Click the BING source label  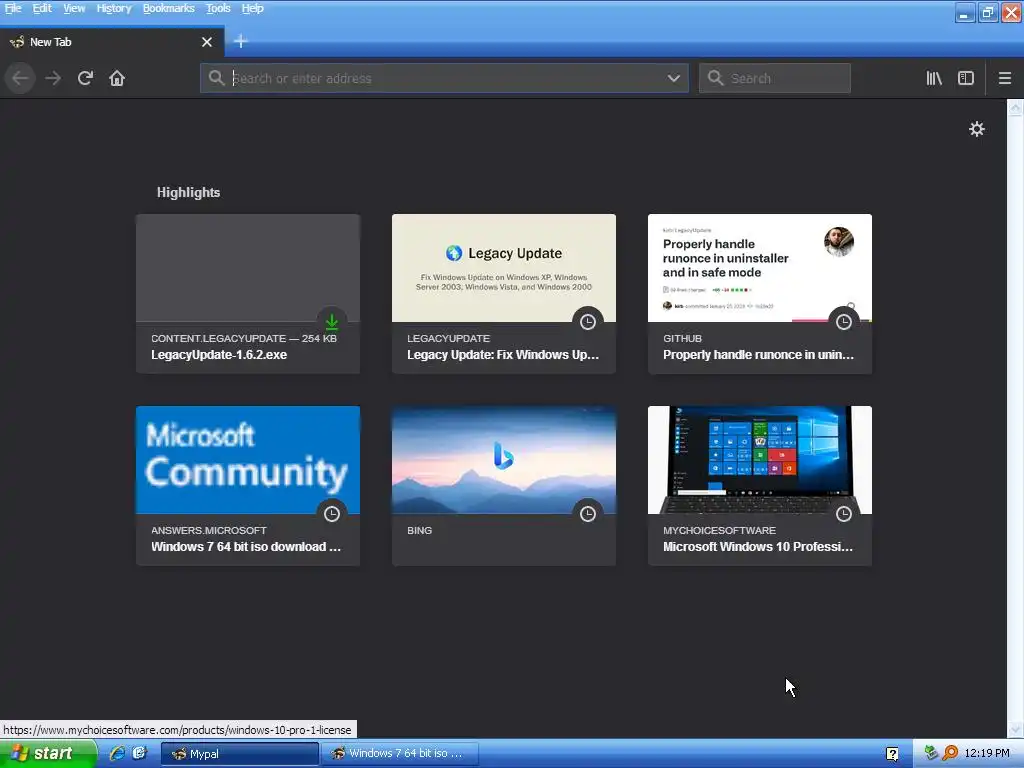point(419,530)
